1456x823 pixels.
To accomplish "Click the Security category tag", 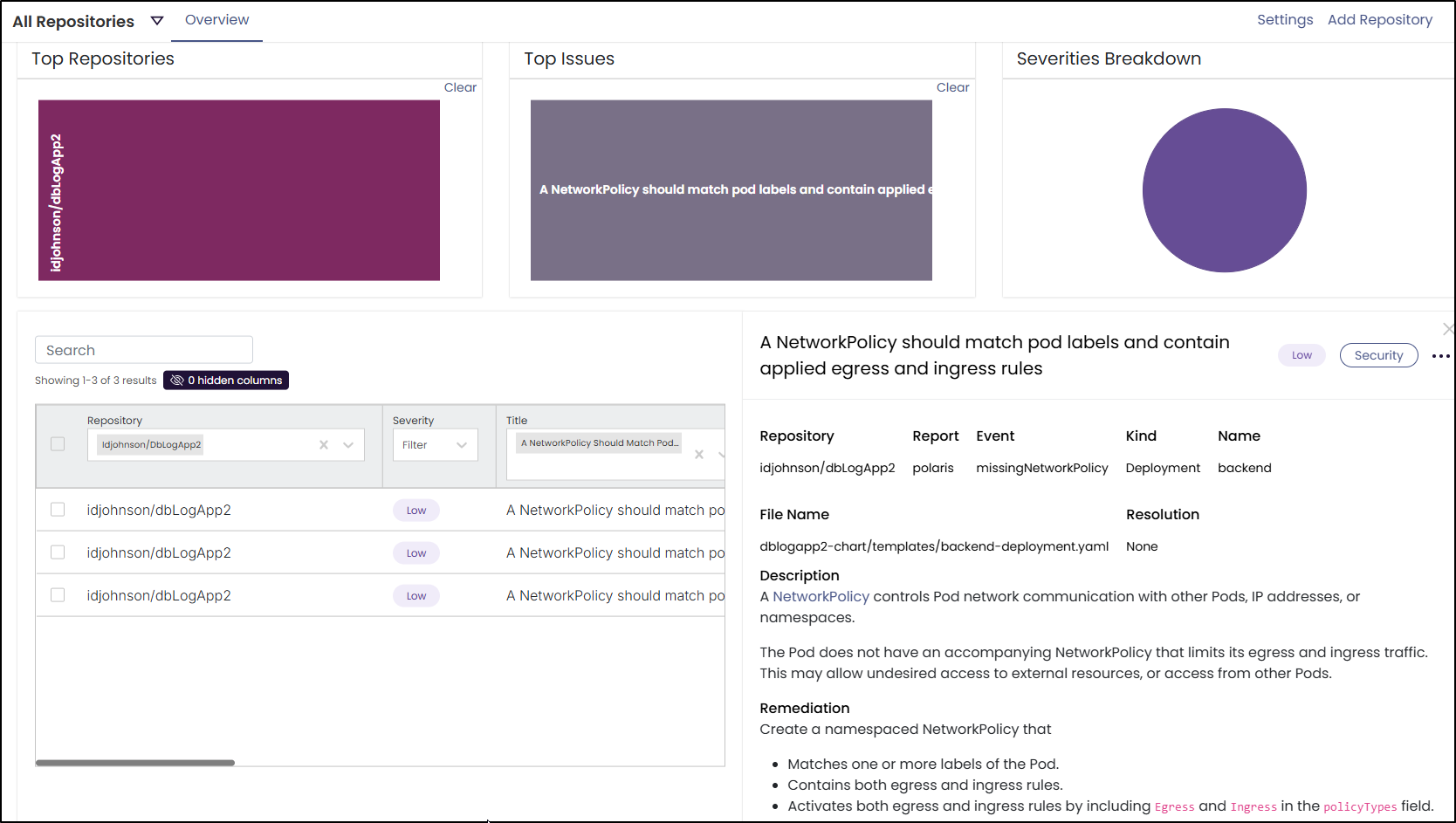I will tap(1378, 355).
